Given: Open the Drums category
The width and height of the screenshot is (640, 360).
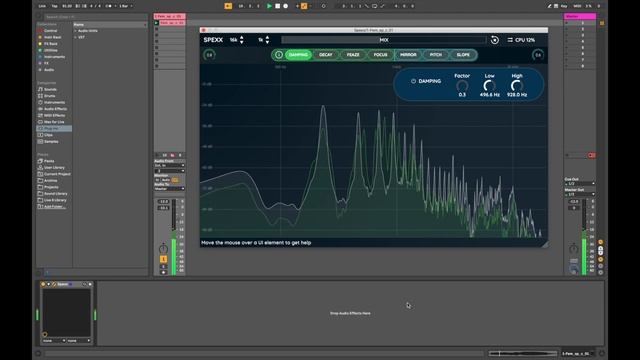Looking at the screenshot, I should tap(49, 96).
